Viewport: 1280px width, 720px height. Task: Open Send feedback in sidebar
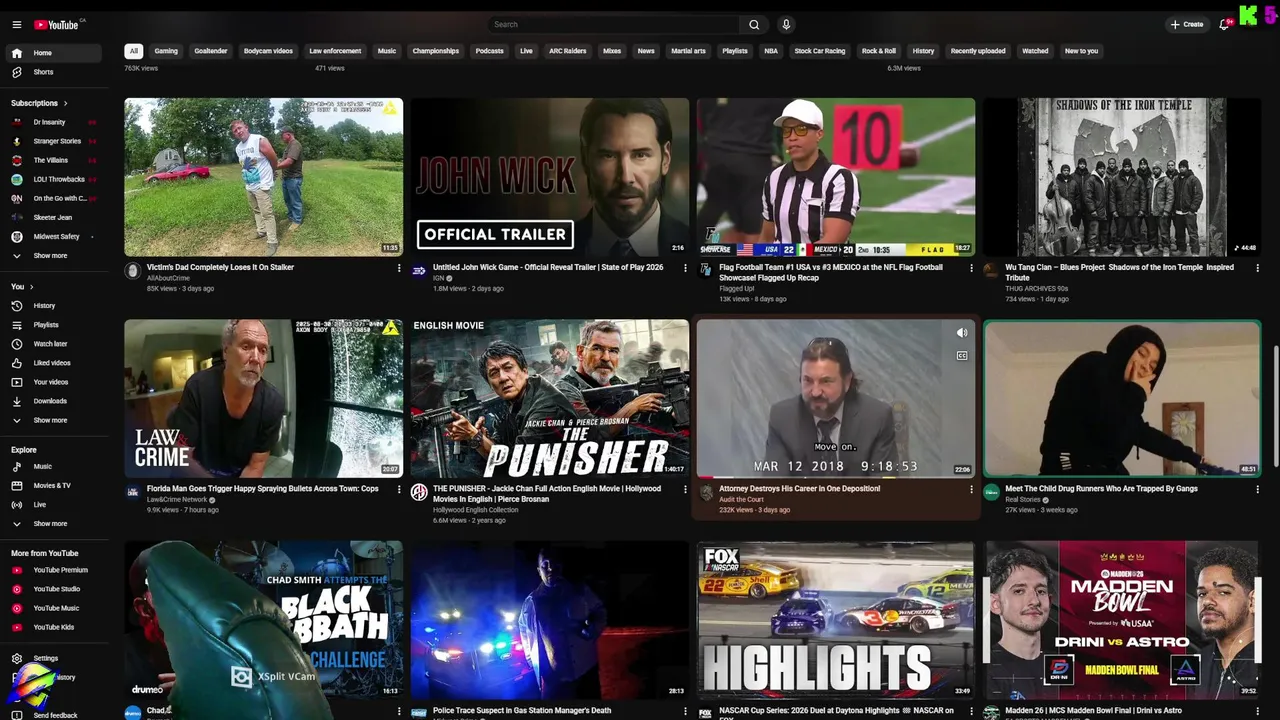[55, 715]
